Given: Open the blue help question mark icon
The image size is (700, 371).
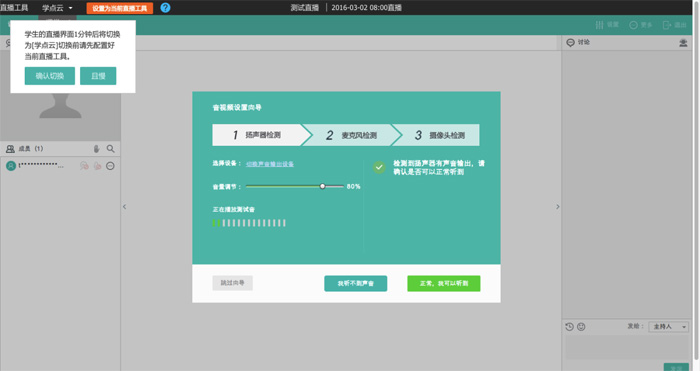Looking at the screenshot, I should [x=165, y=8].
